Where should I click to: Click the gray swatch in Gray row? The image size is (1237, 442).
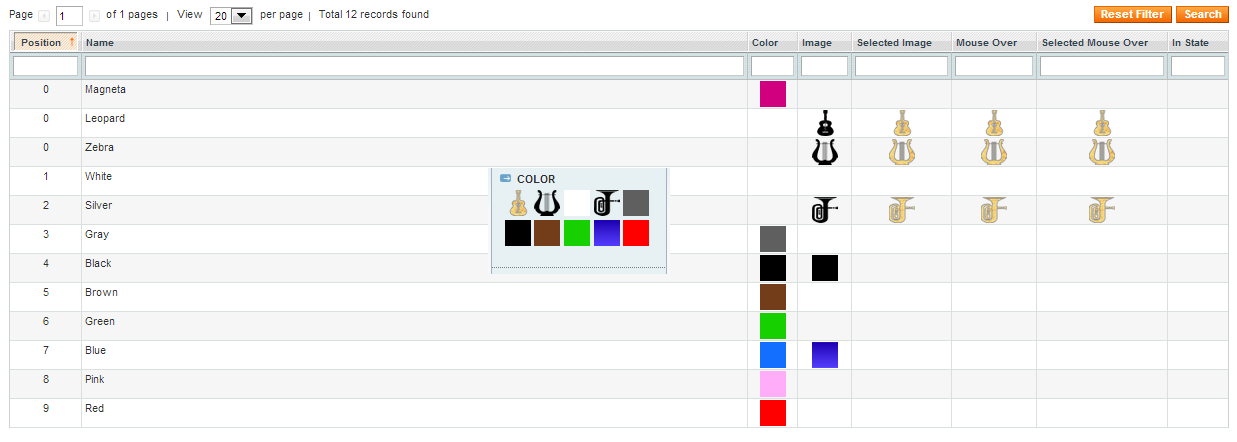click(x=773, y=239)
